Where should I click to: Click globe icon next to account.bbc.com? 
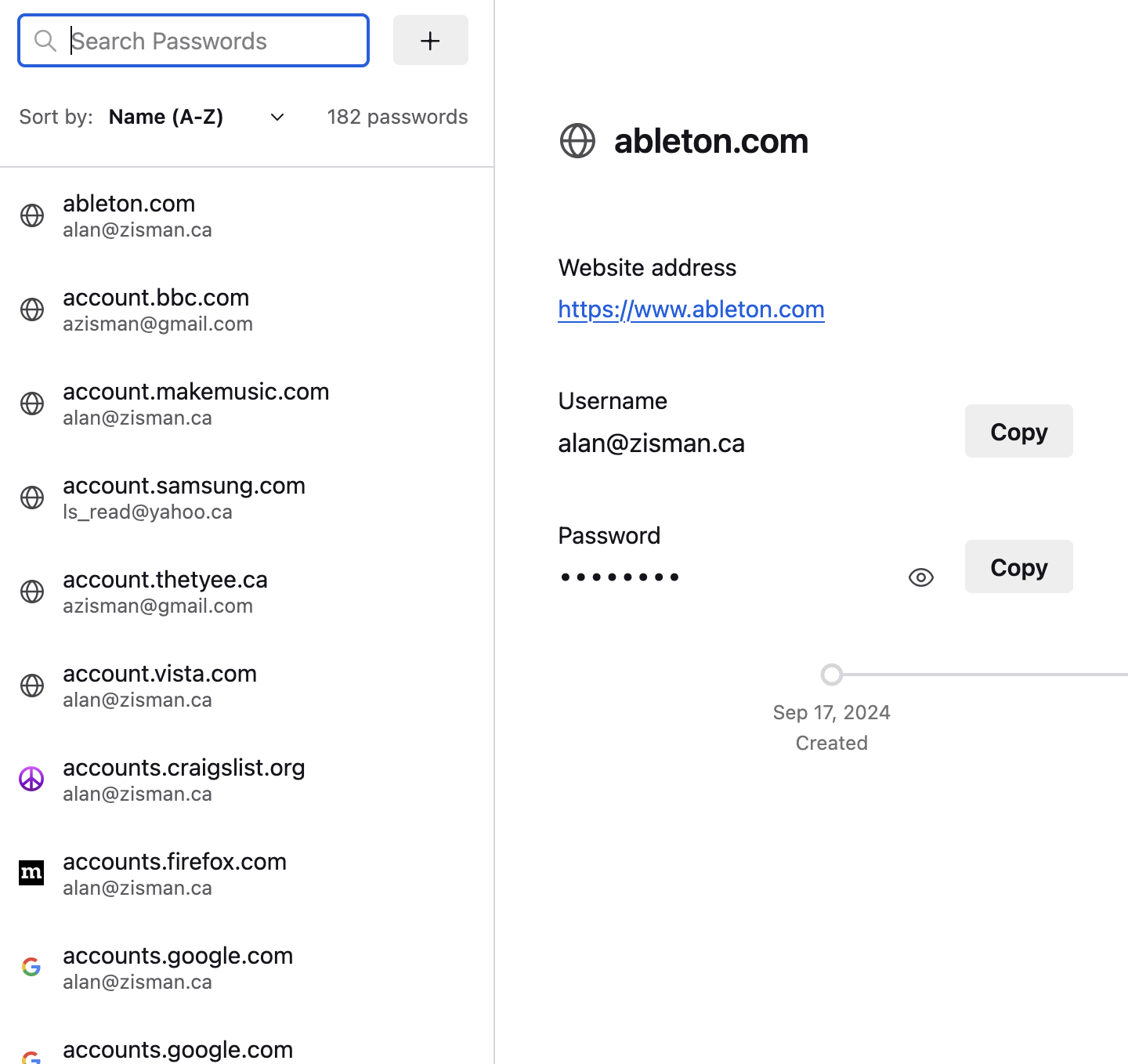click(x=32, y=309)
